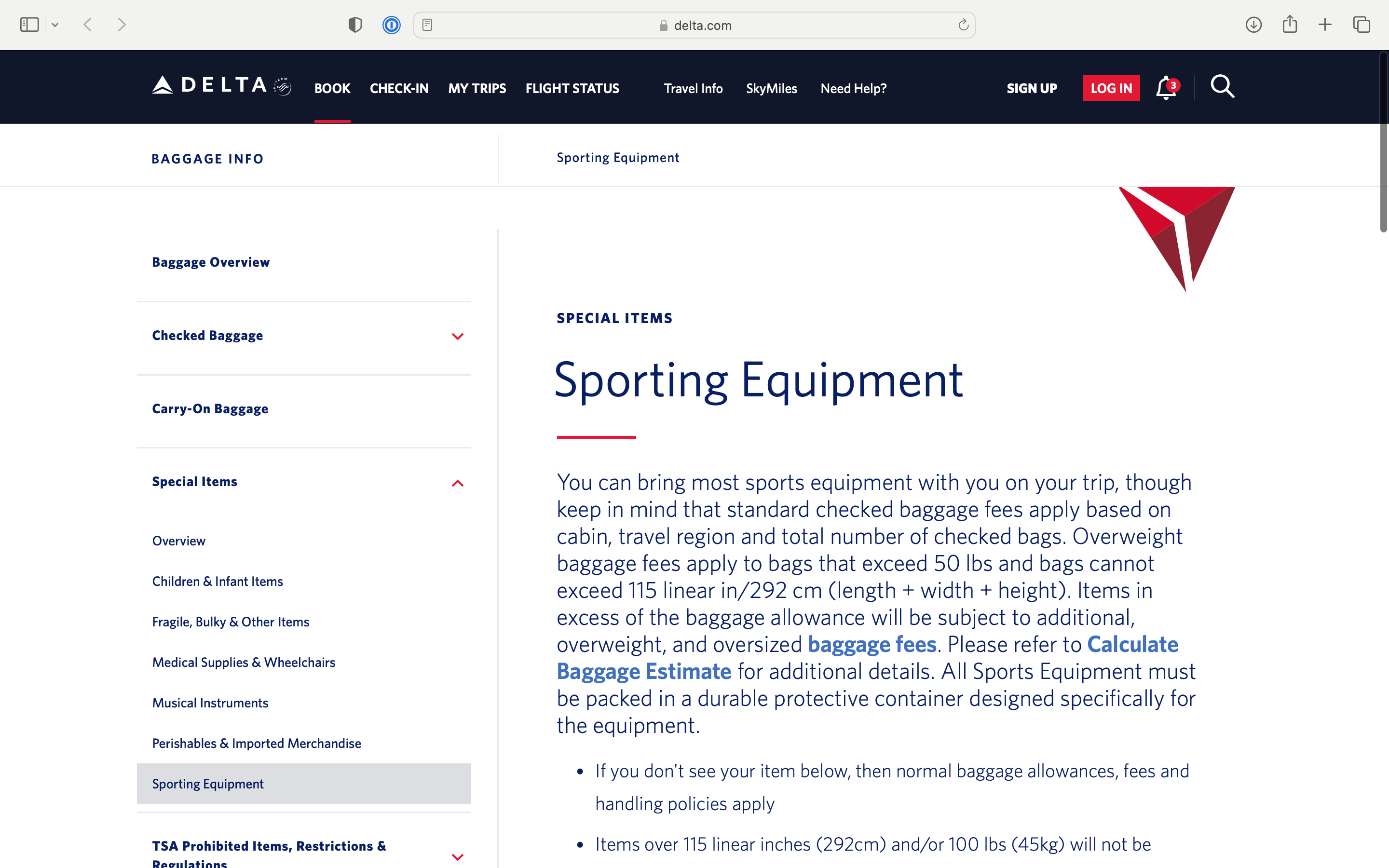Image resolution: width=1389 pixels, height=868 pixels.
Task: Open the MY TRIPS navigation tab
Action: click(477, 88)
